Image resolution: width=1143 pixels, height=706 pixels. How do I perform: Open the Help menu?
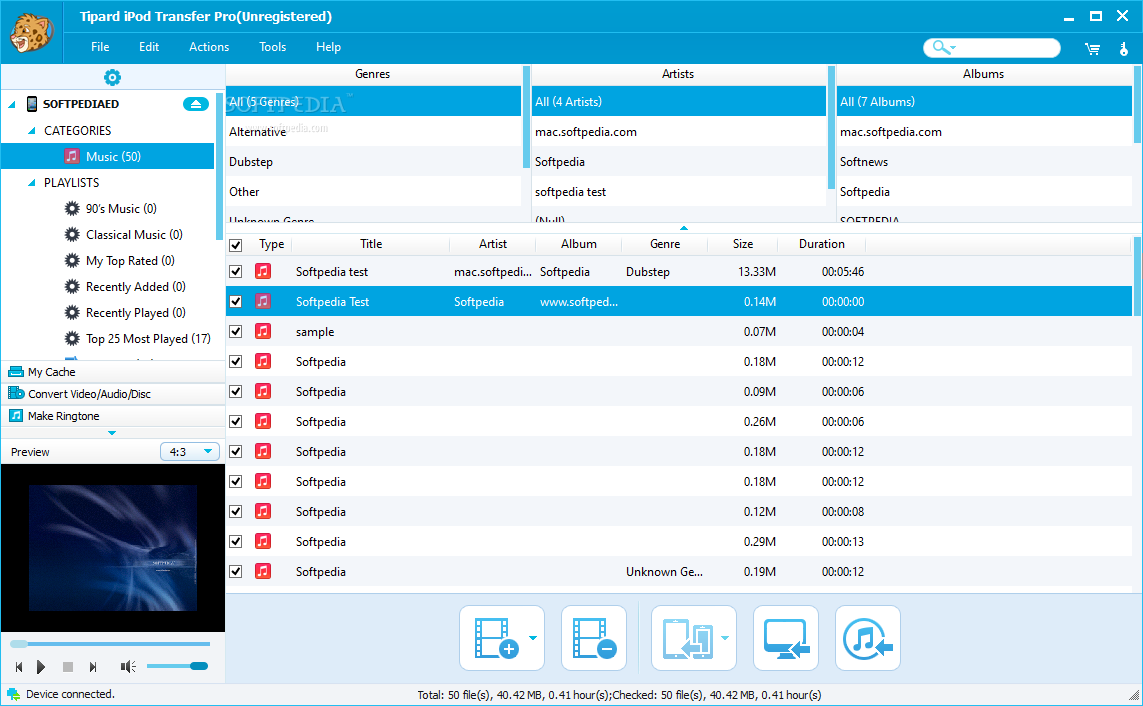click(328, 47)
